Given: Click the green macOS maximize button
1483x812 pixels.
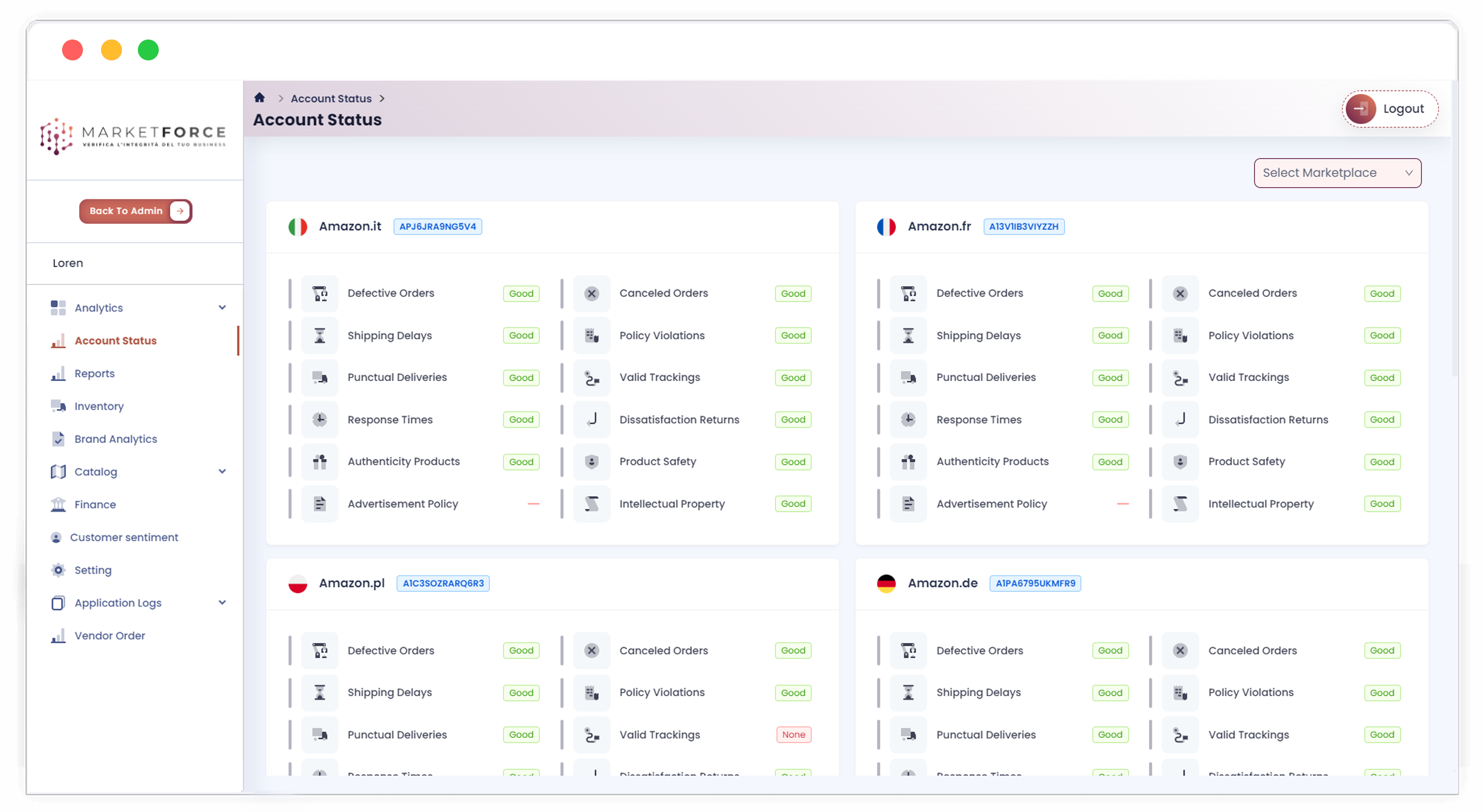Looking at the screenshot, I should coord(148,50).
